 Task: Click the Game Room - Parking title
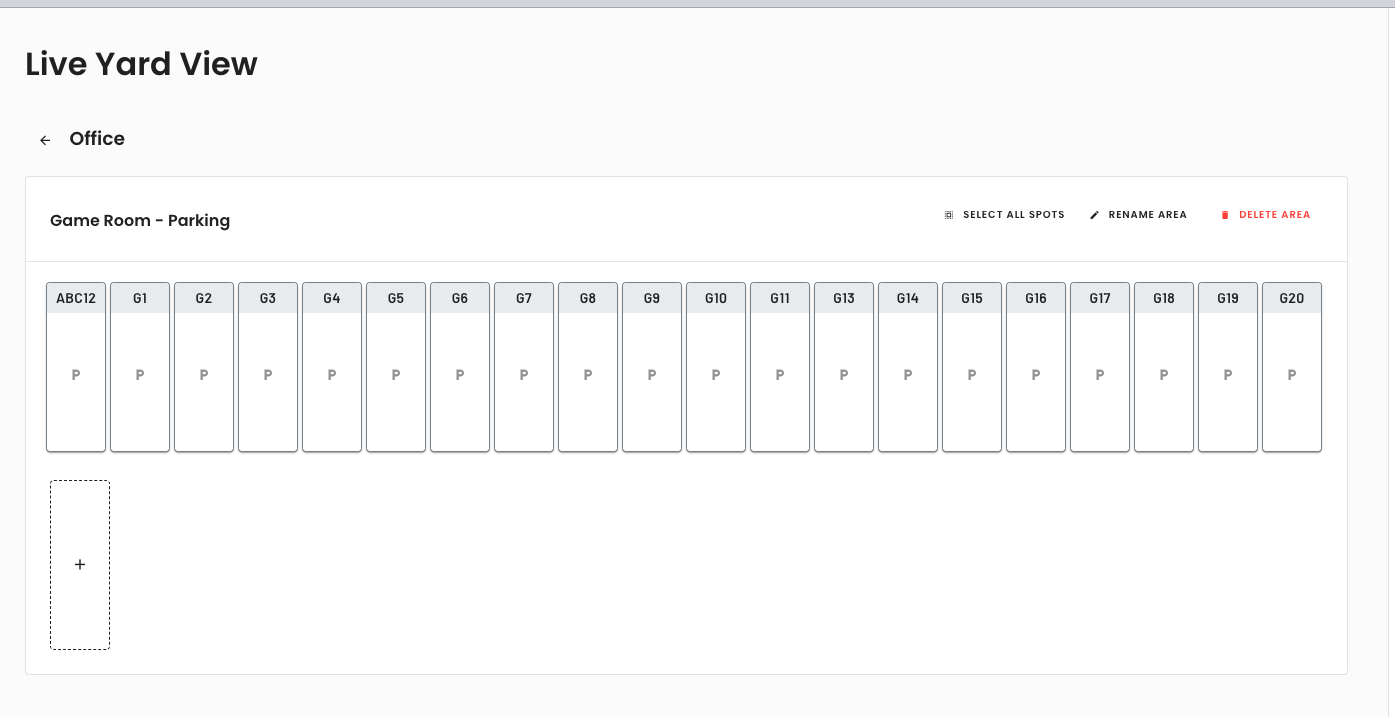click(x=140, y=220)
